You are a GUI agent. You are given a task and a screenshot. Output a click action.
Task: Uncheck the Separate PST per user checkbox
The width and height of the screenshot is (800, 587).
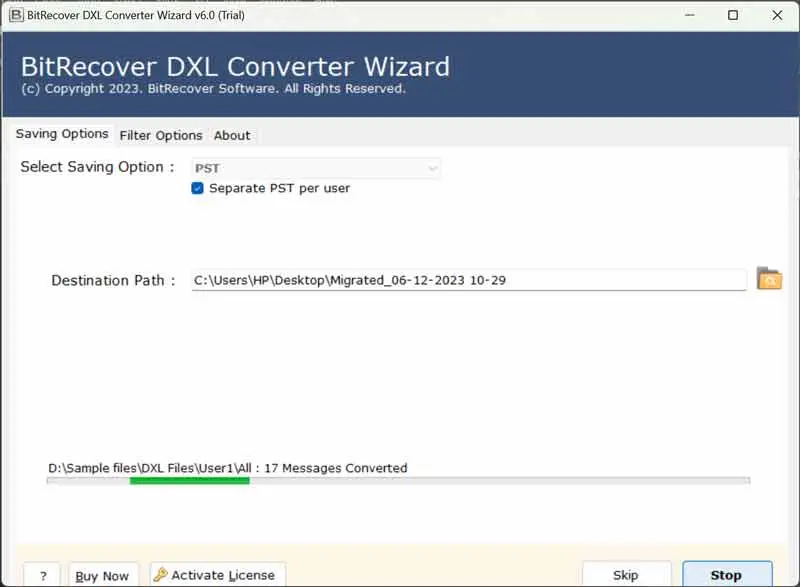198,188
